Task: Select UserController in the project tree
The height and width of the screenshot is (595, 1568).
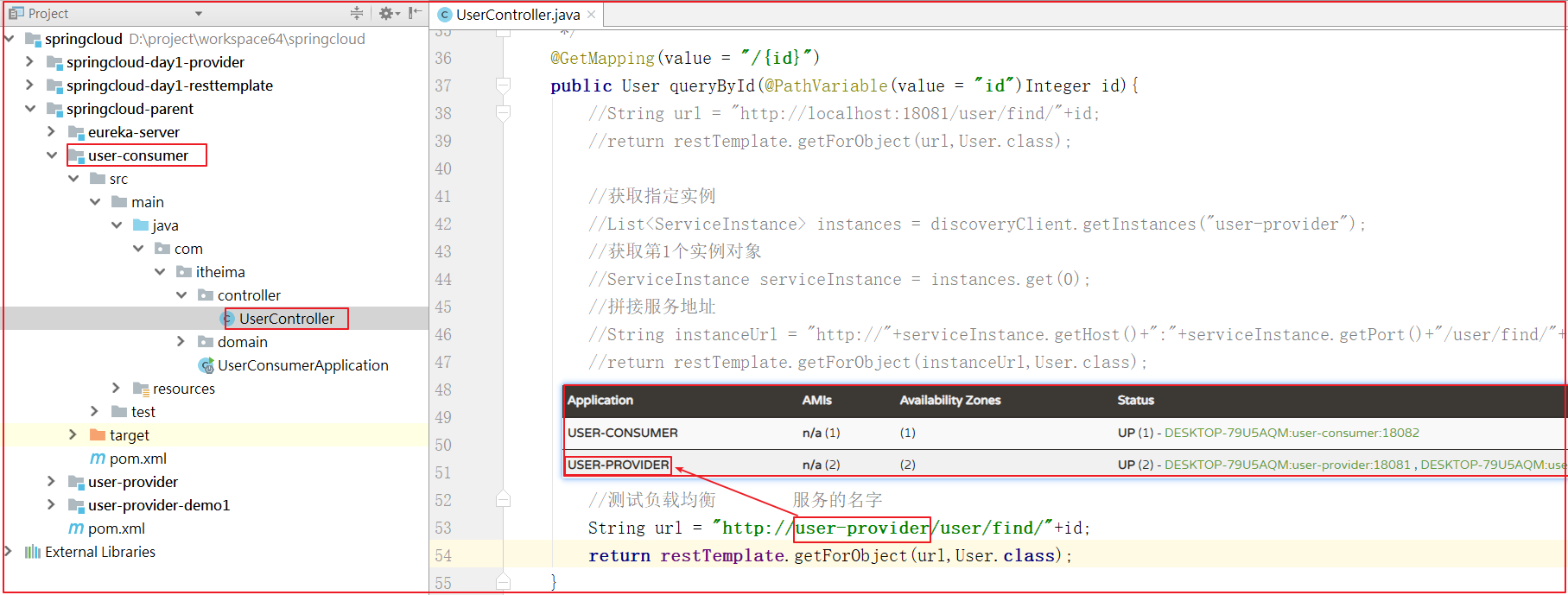Action: coord(286,319)
